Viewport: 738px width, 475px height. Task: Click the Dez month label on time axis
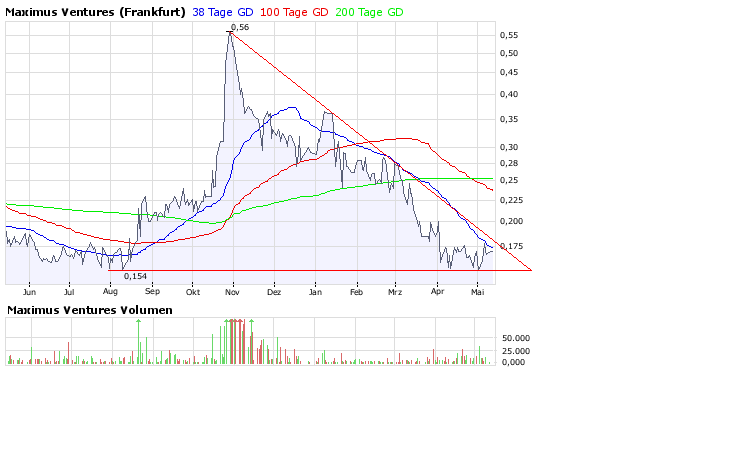(x=274, y=292)
